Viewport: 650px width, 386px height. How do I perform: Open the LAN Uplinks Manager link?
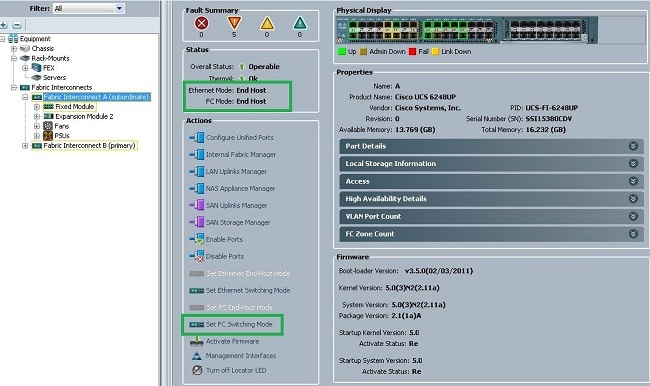point(236,171)
